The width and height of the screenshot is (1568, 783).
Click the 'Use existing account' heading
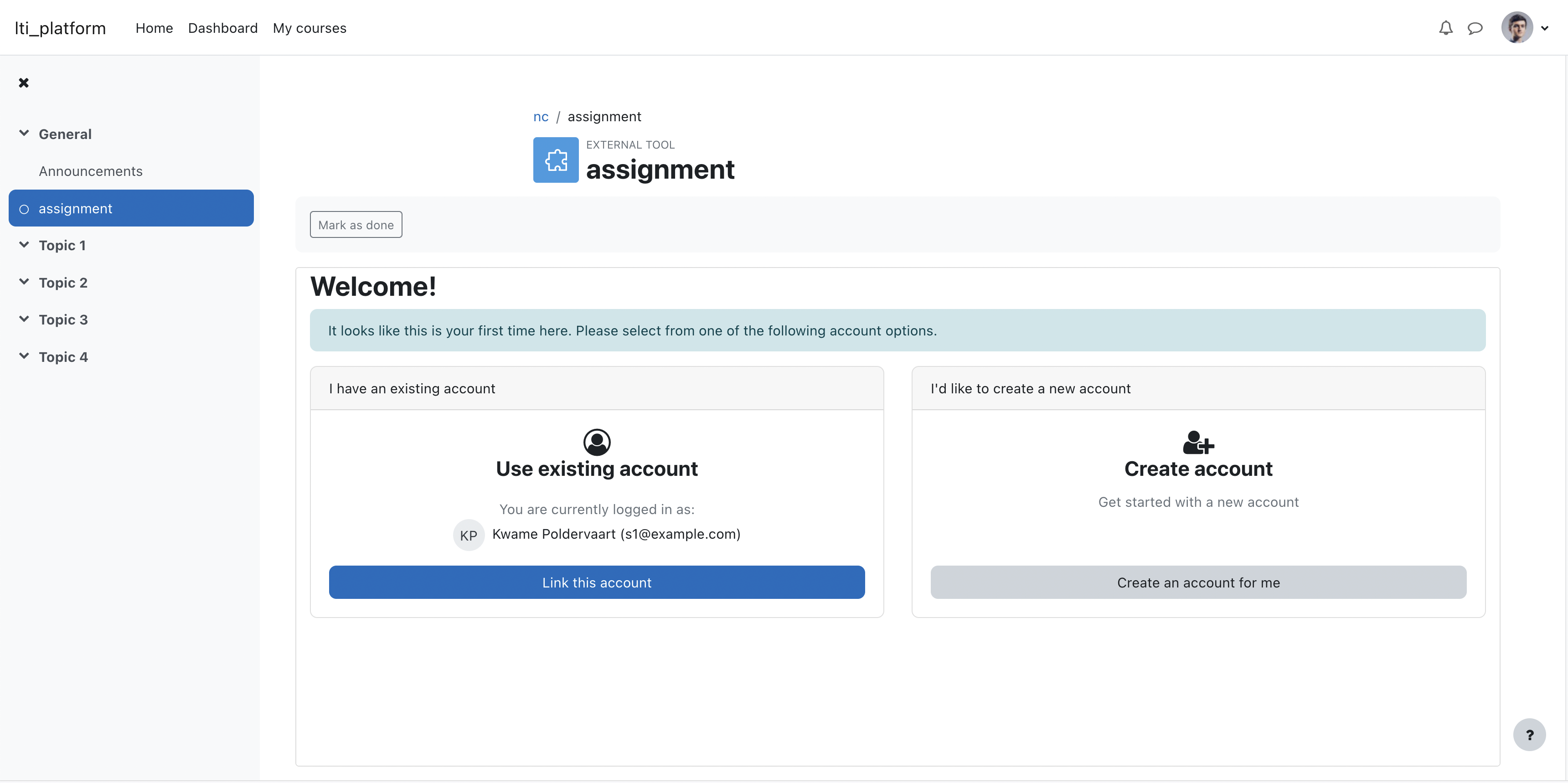click(x=597, y=469)
